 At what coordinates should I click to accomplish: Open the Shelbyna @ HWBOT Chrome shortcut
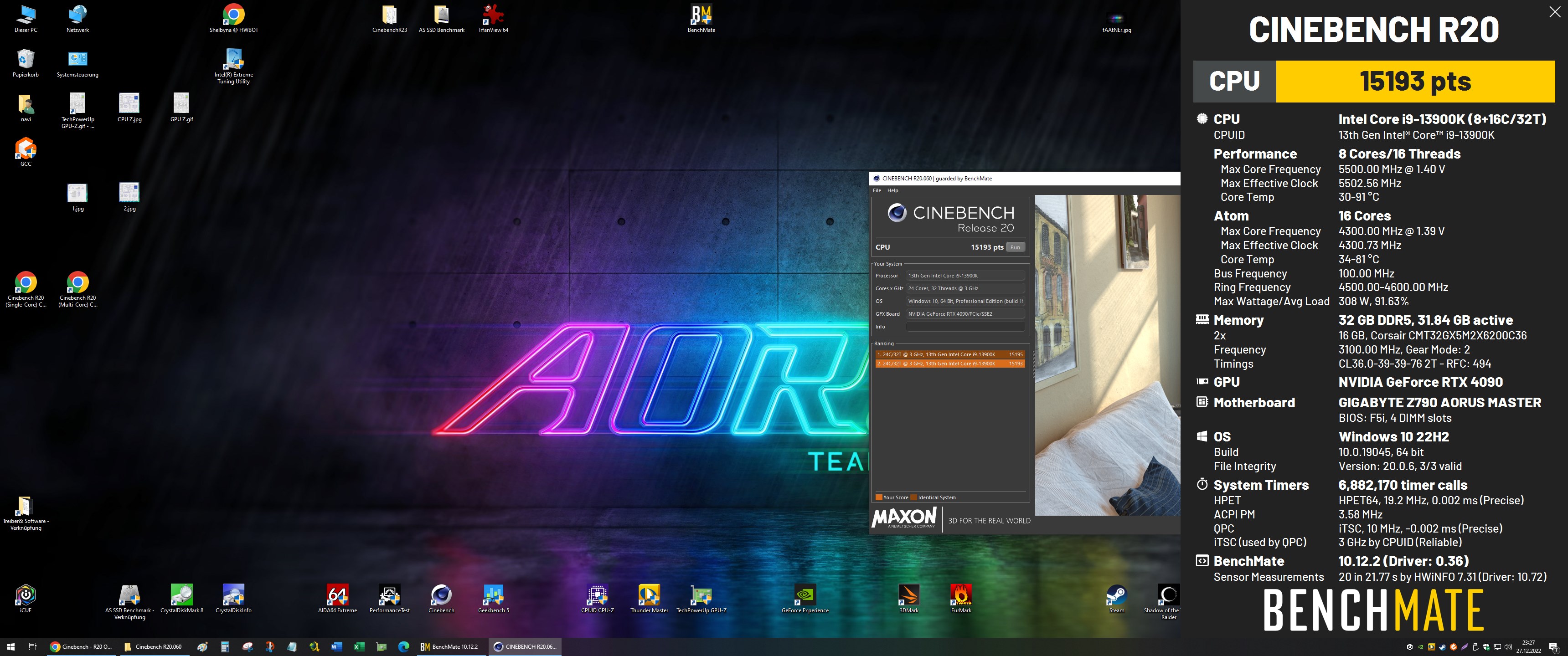(234, 18)
